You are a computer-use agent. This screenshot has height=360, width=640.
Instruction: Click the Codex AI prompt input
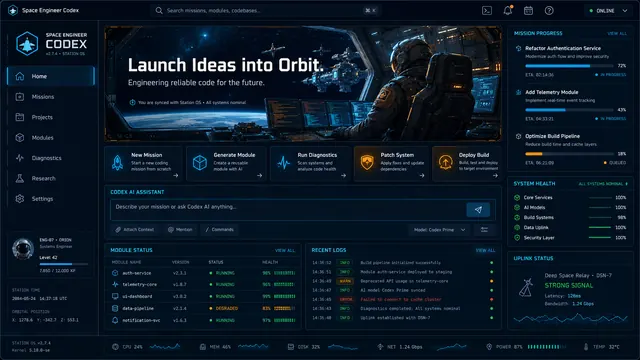click(288, 210)
